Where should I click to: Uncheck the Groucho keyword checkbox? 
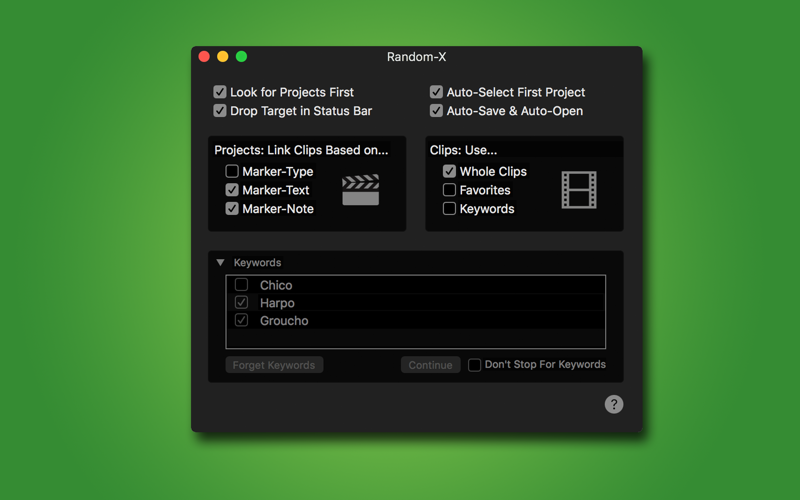tap(241, 320)
